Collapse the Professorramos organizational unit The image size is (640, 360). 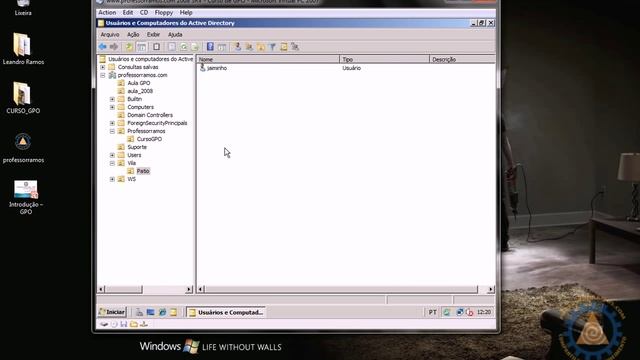coord(112,131)
